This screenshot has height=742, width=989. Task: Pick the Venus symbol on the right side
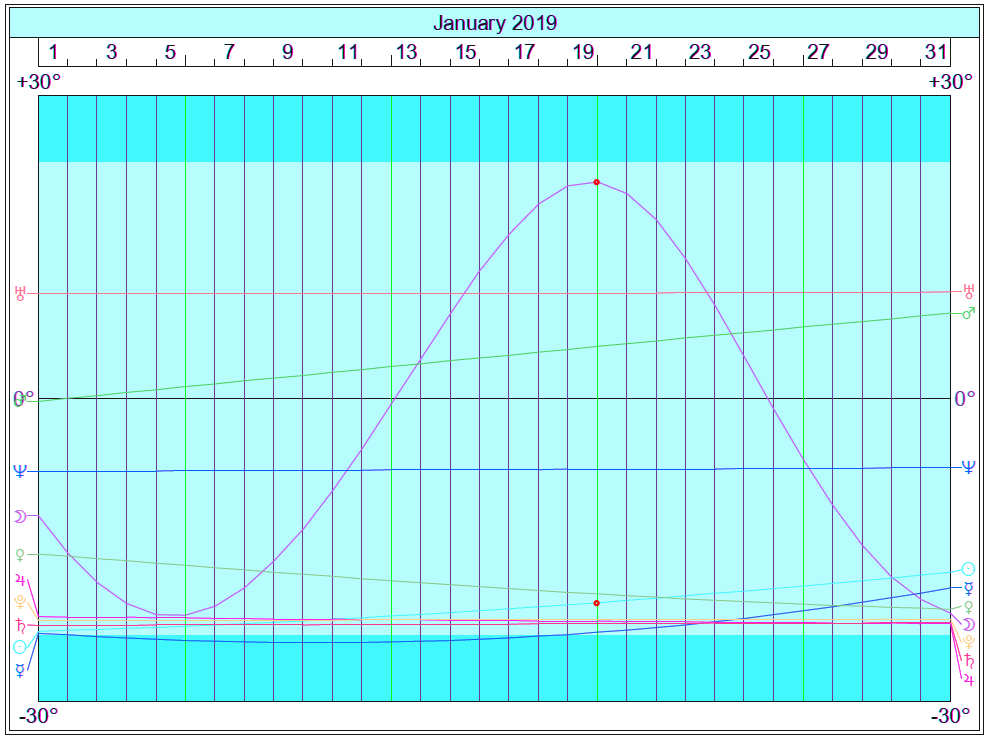[x=968, y=608]
